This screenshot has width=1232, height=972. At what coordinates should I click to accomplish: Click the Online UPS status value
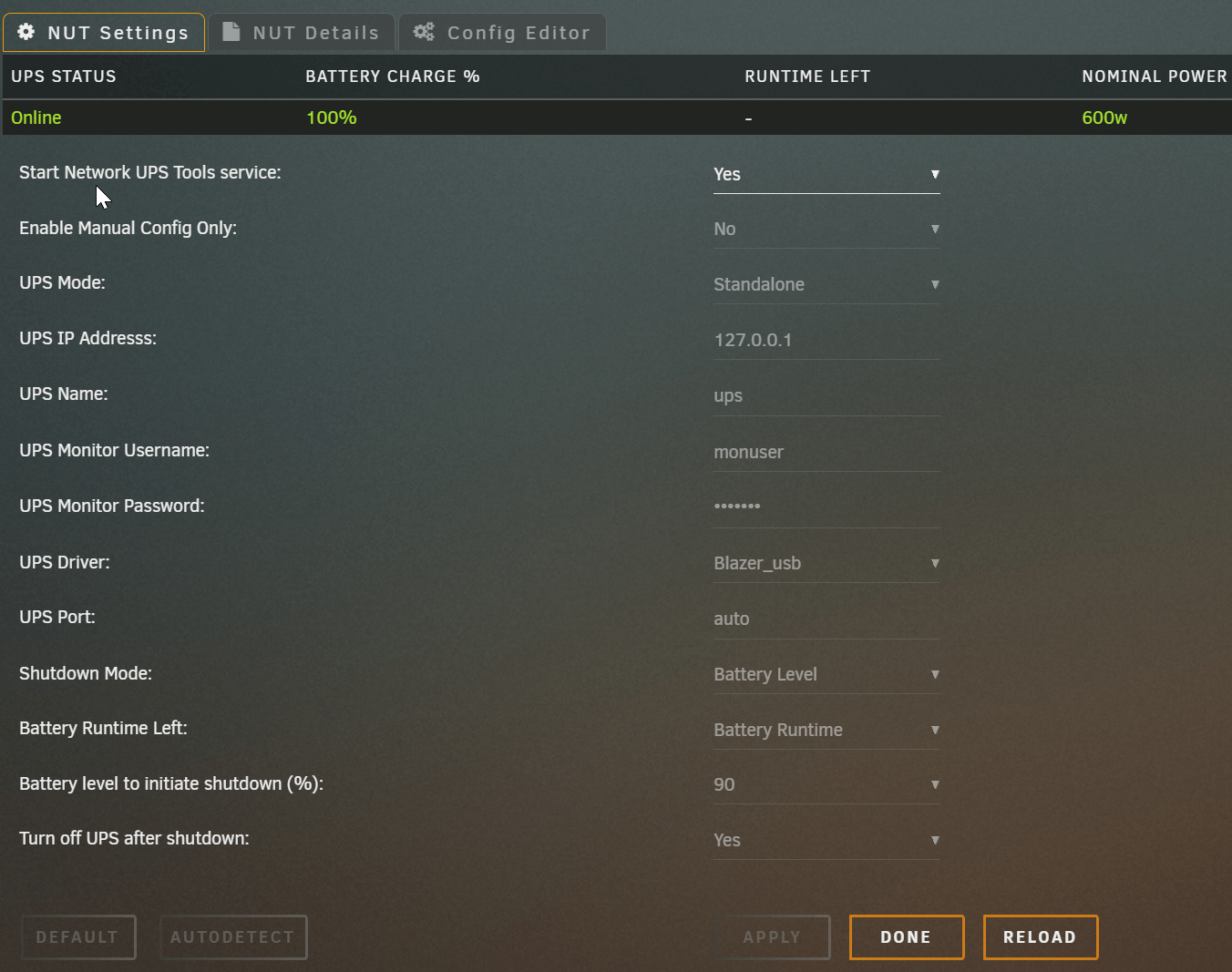pyautogui.click(x=36, y=118)
